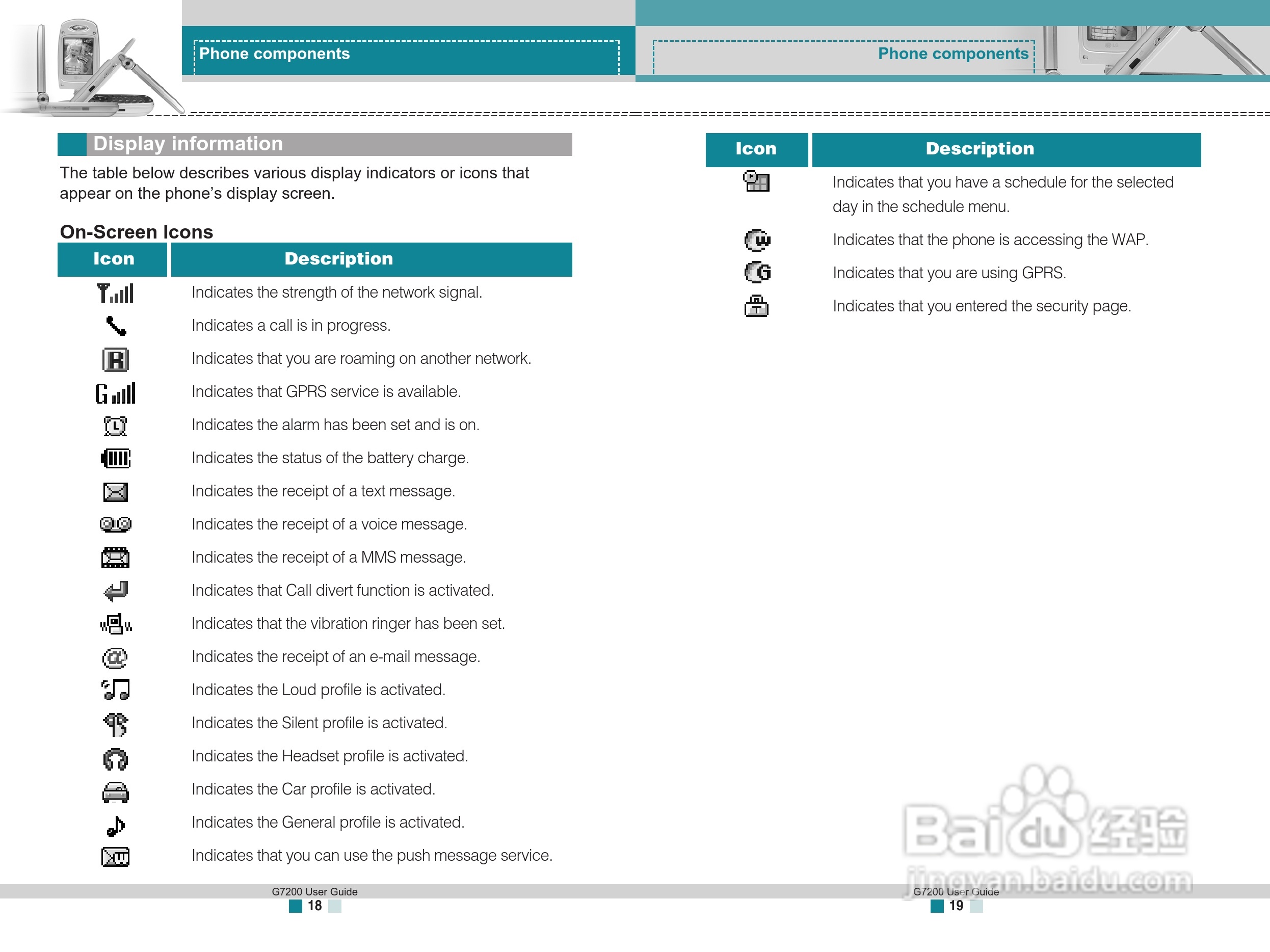Click the battery charge status icon
1270x952 pixels.
pos(115,459)
